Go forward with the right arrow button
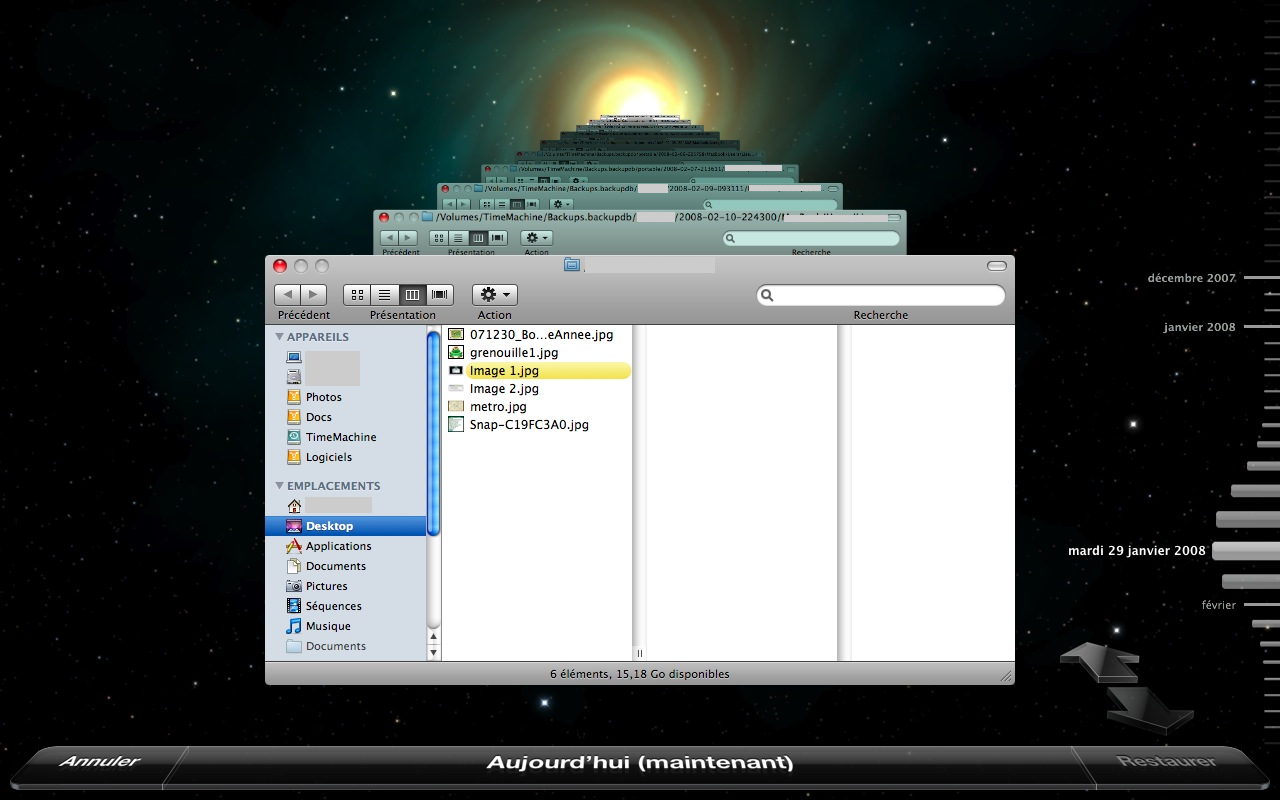The height and width of the screenshot is (800, 1280). [x=314, y=294]
